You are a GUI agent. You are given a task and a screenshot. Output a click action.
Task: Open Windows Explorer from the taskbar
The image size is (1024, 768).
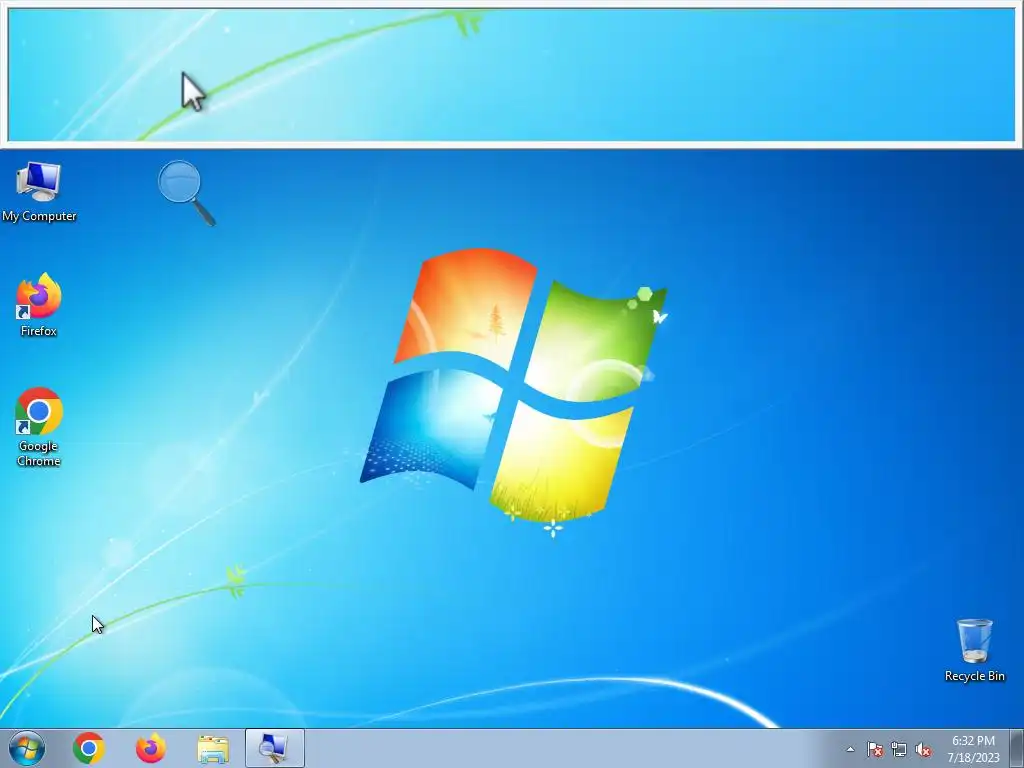213,749
